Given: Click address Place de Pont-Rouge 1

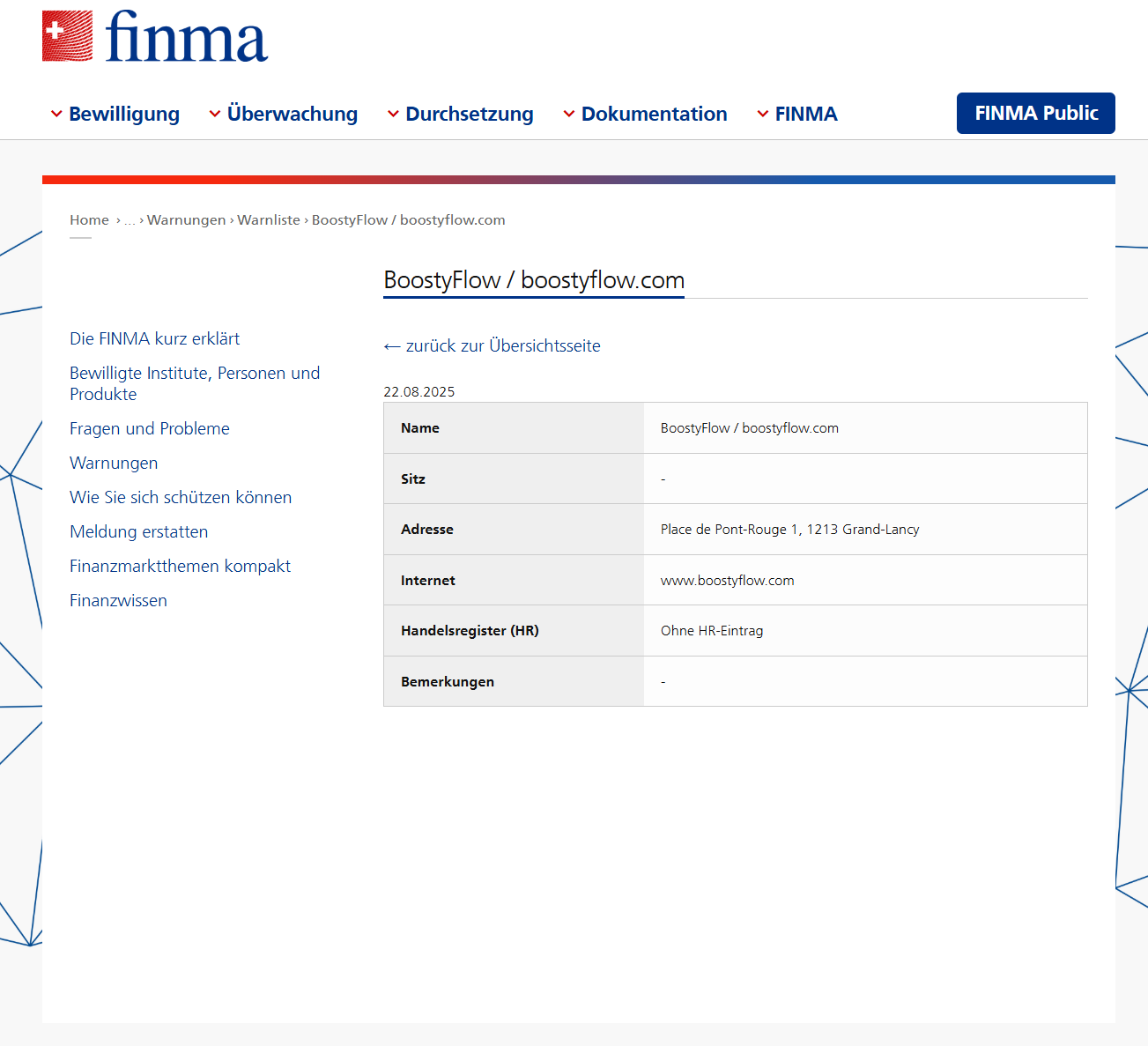Looking at the screenshot, I should point(790,530).
